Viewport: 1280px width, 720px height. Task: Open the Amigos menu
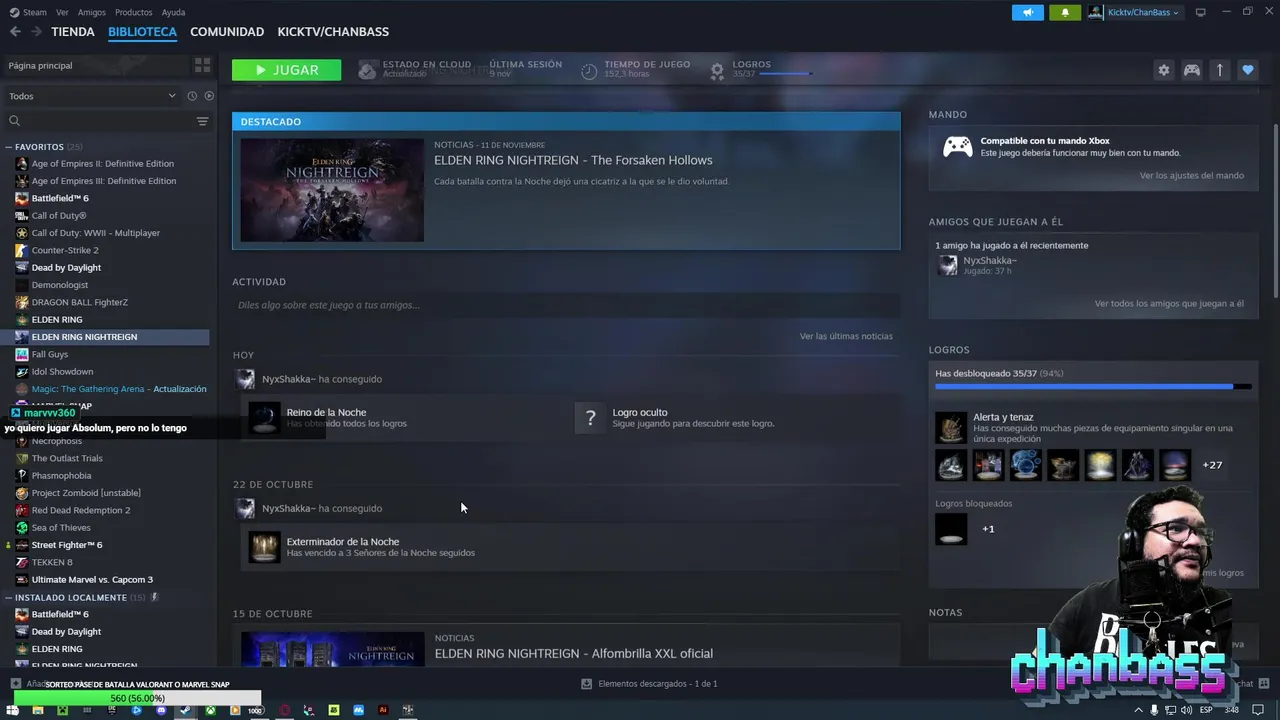pyautogui.click(x=91, y=12)
